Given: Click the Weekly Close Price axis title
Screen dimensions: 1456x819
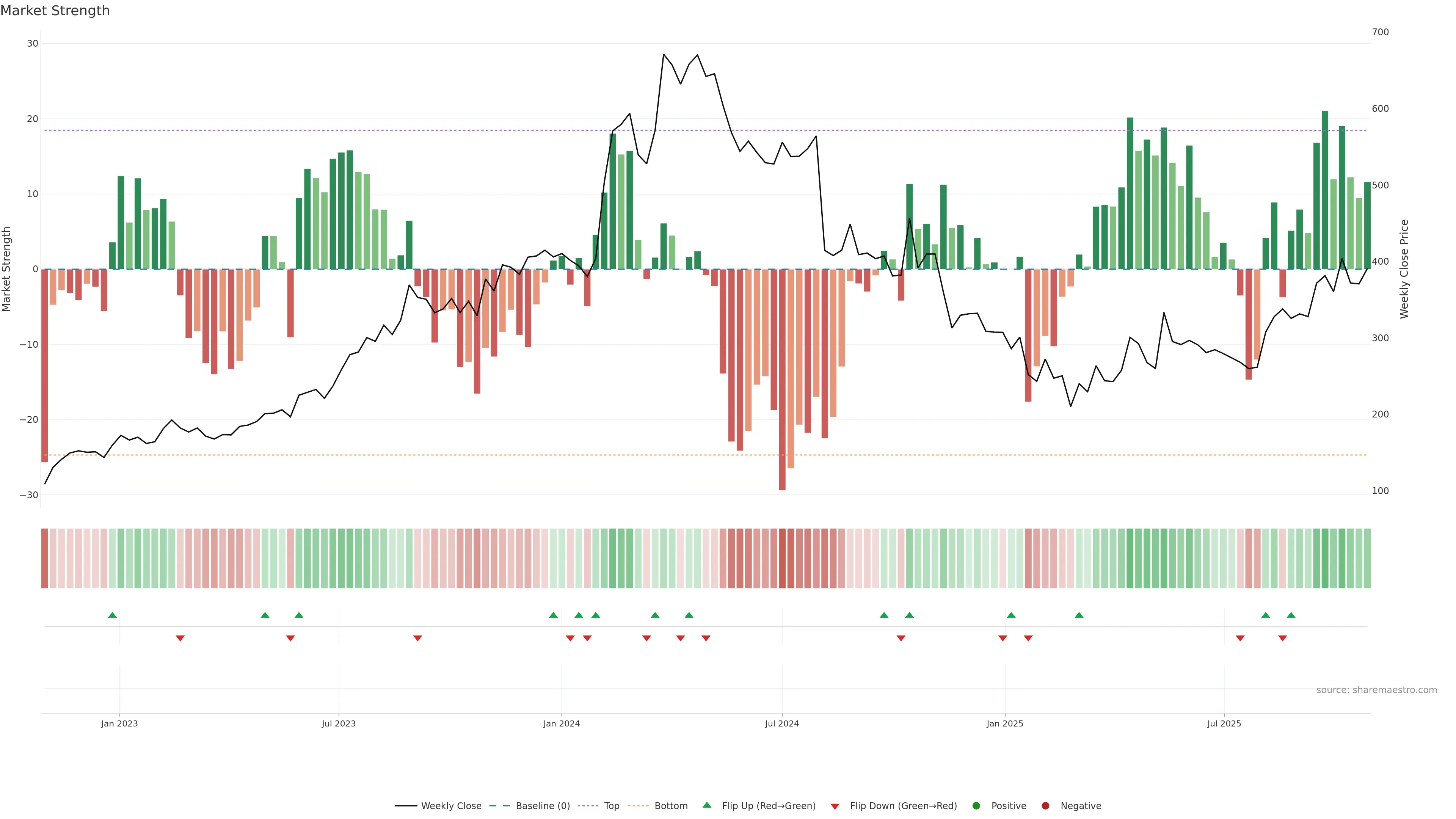Looking at the screenshot, I should 1404,269.
